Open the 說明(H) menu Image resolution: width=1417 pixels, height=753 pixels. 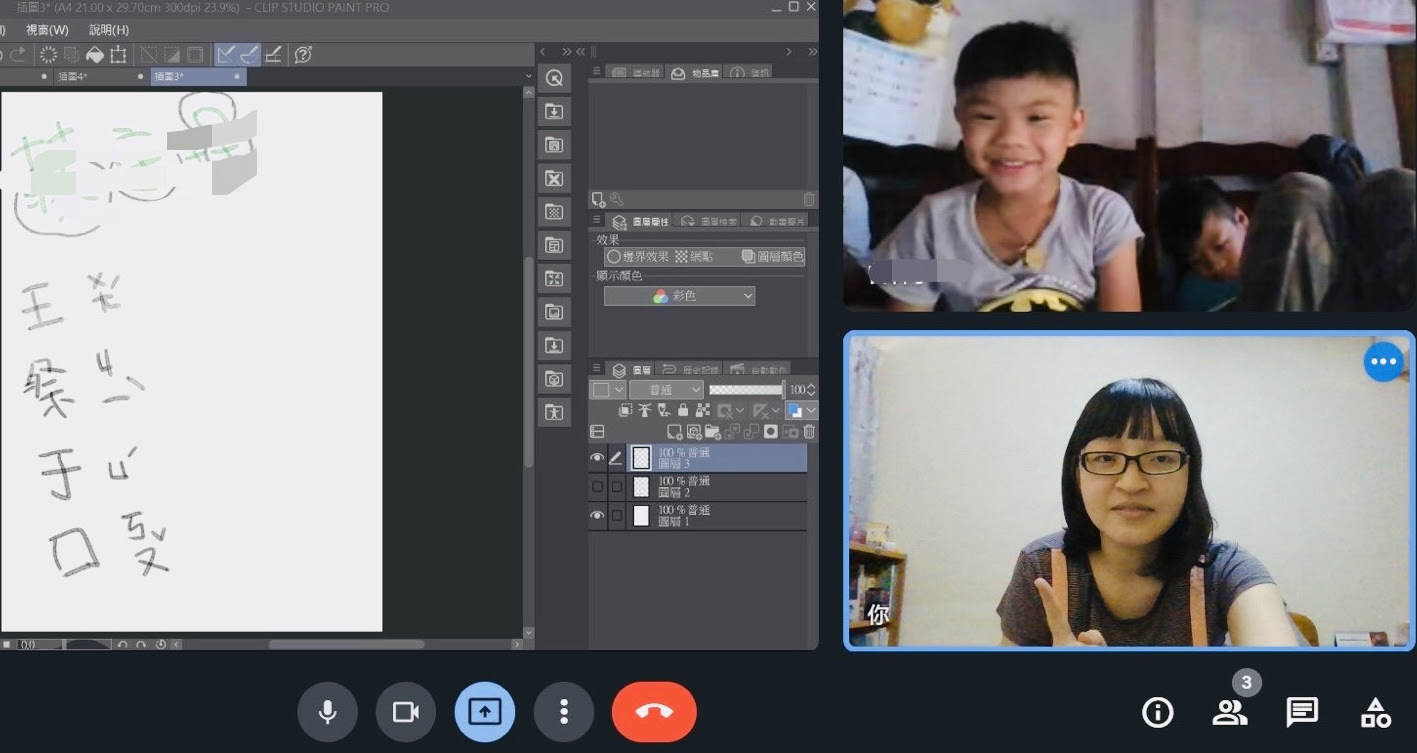[109, 30]
